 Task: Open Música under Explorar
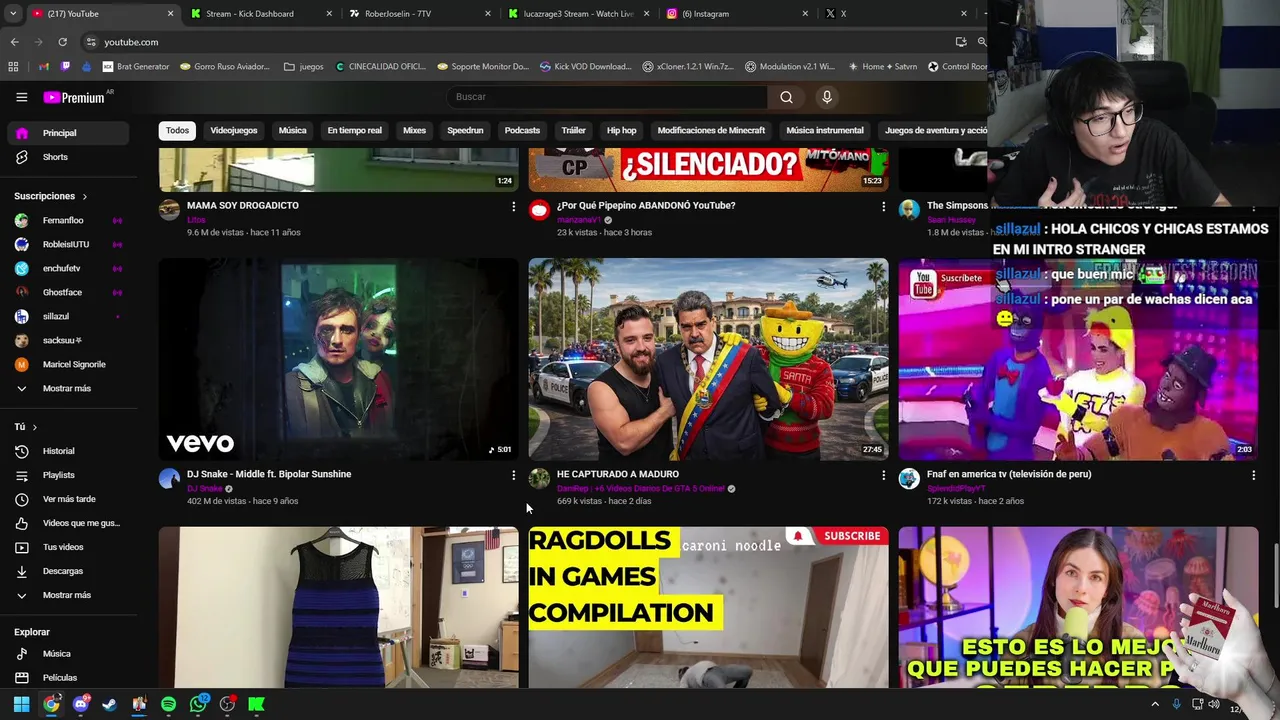coord(68,654)
